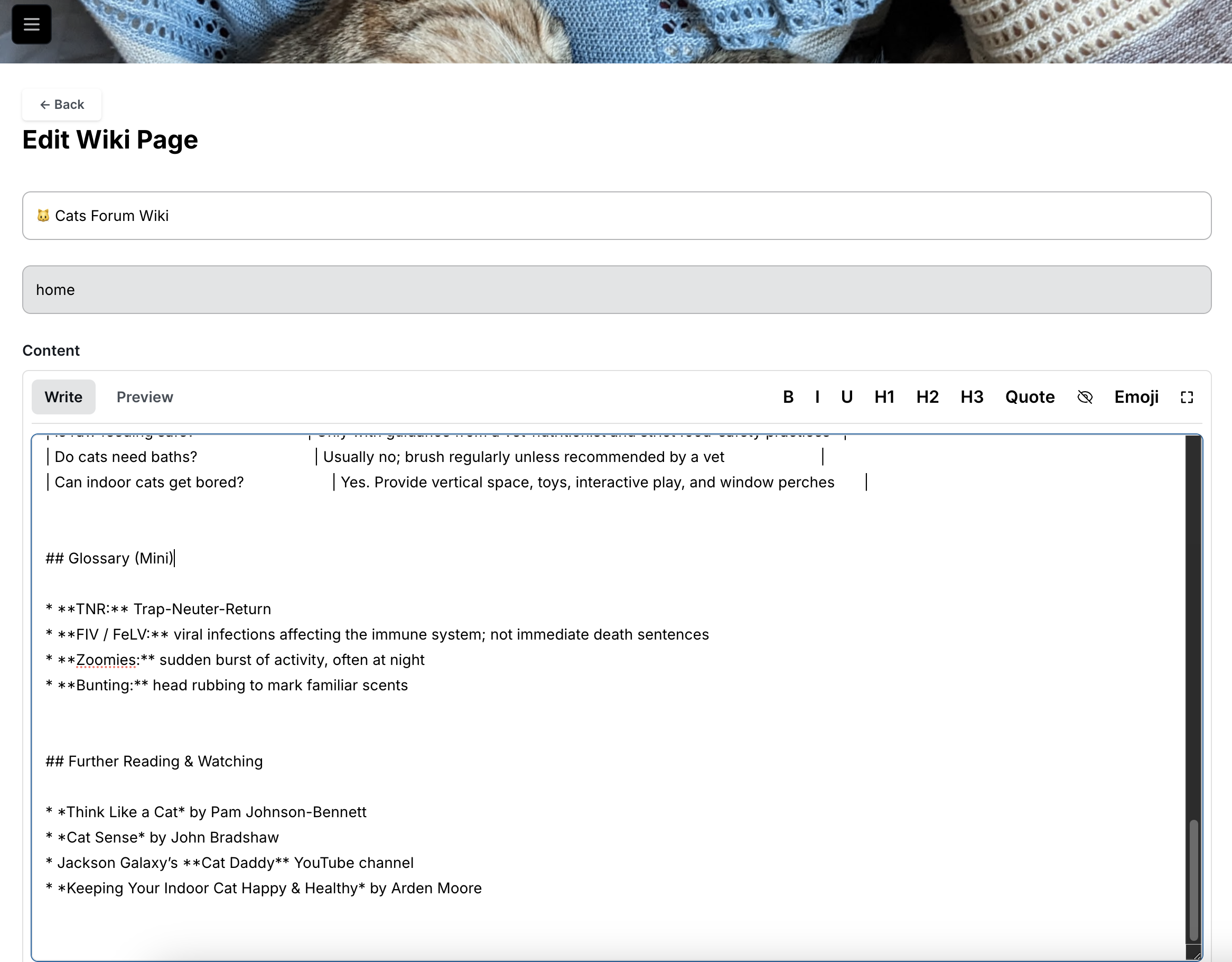Go Back to previous page
The height and width of the screenshot is (962, 1232).
(x=62, y=105)
